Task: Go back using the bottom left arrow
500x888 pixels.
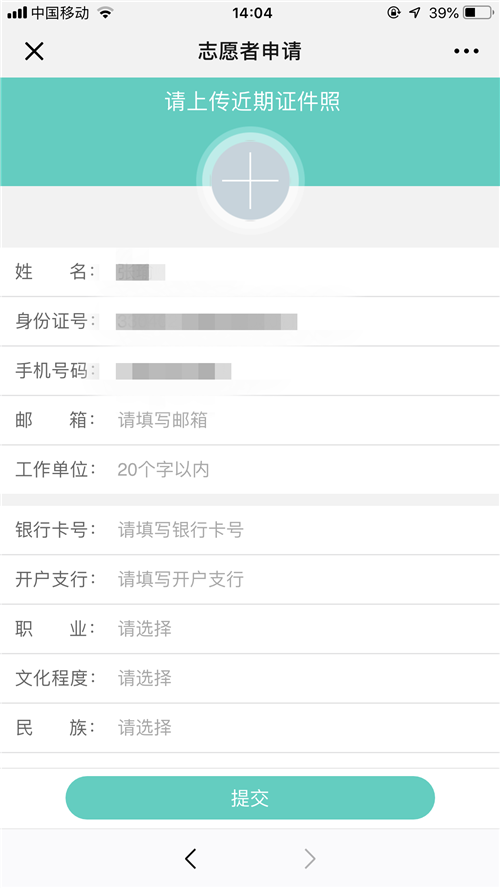Action: point(191,859)
